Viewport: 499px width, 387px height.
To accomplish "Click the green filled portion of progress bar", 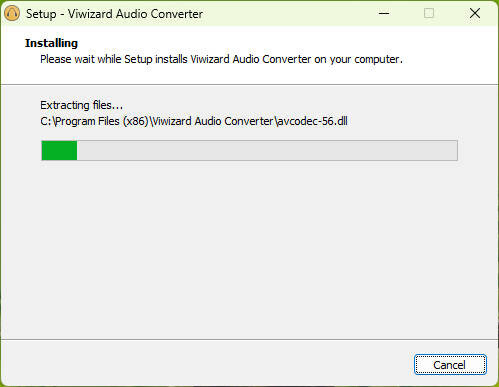I will (x=59, y=150).
